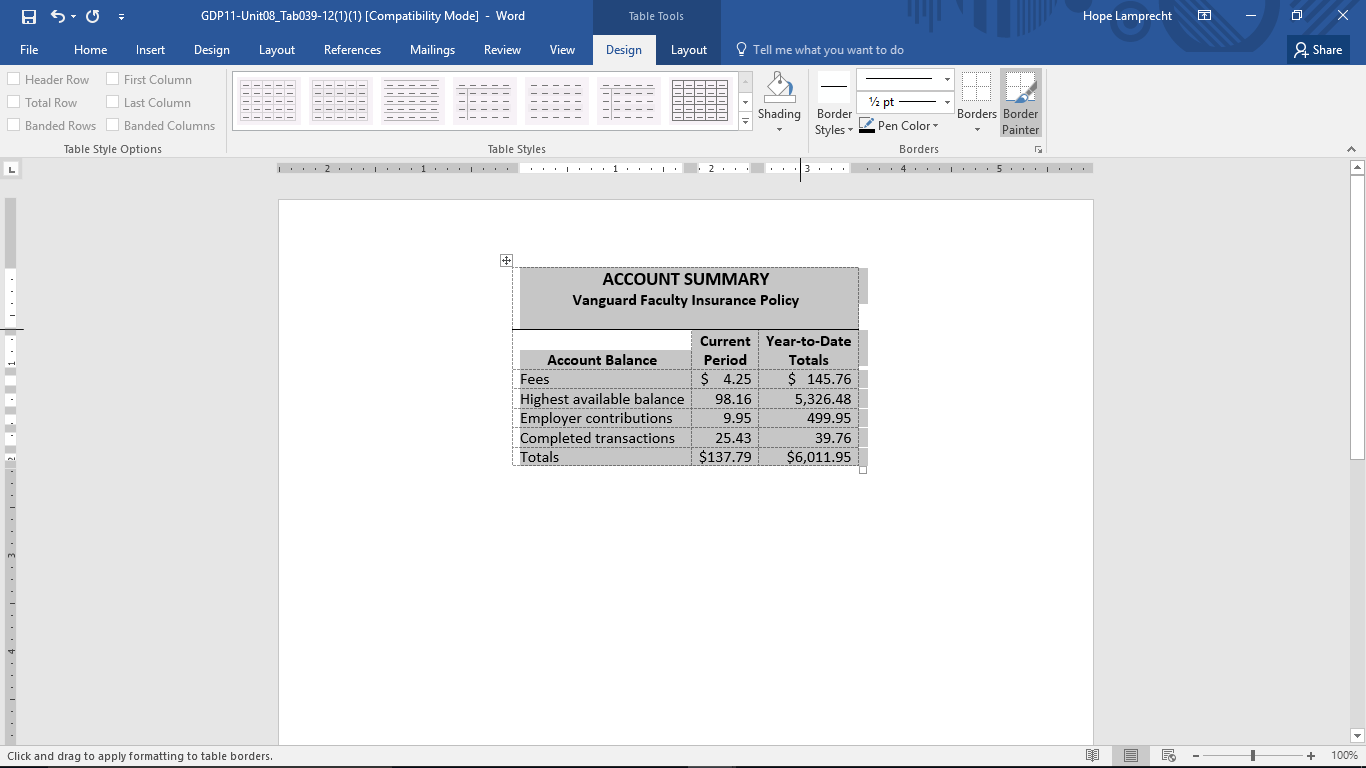Click the table move handle above ACCOUNT SUMMARY
Image resolution: width=1366 pixels, height=768 pixels.
pos(506,259)
